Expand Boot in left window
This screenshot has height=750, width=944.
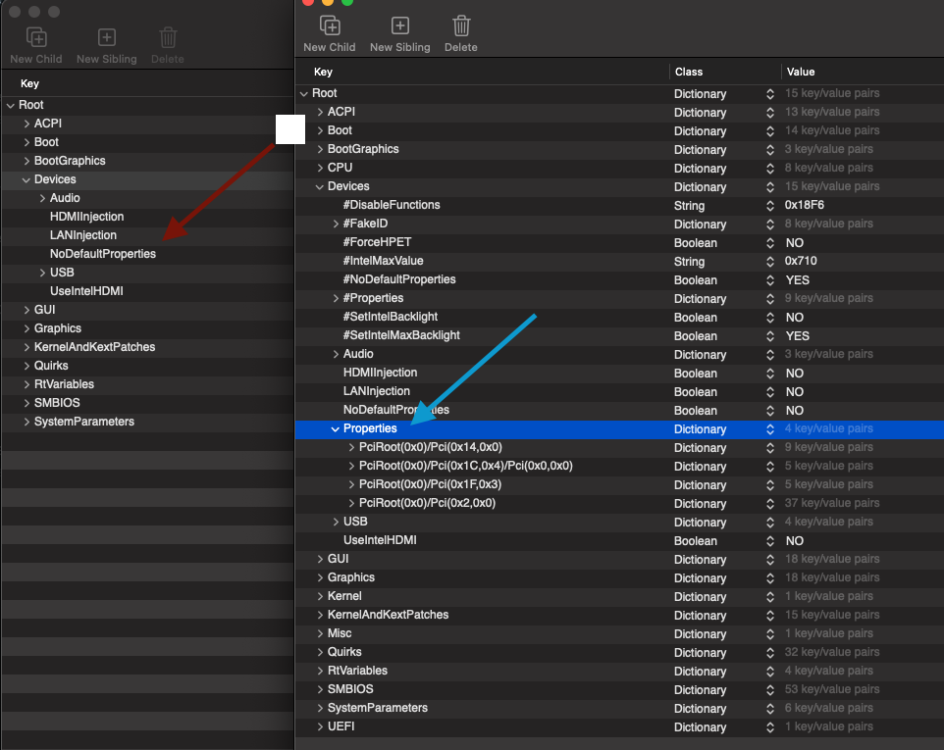(26, 142)
